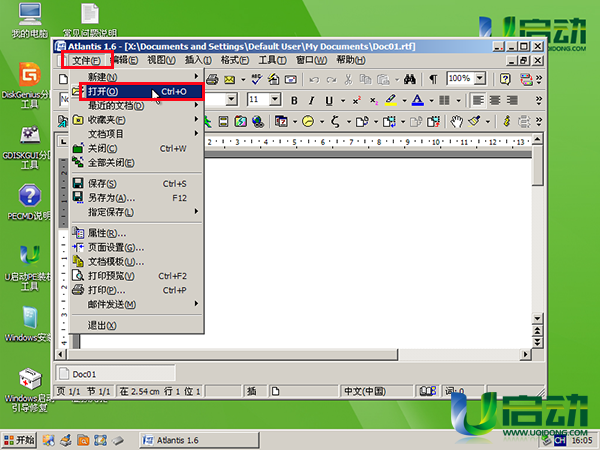600x450 pixels.
Task: Open the font size 11 dropdown
Action: click(x=275, y=99)
